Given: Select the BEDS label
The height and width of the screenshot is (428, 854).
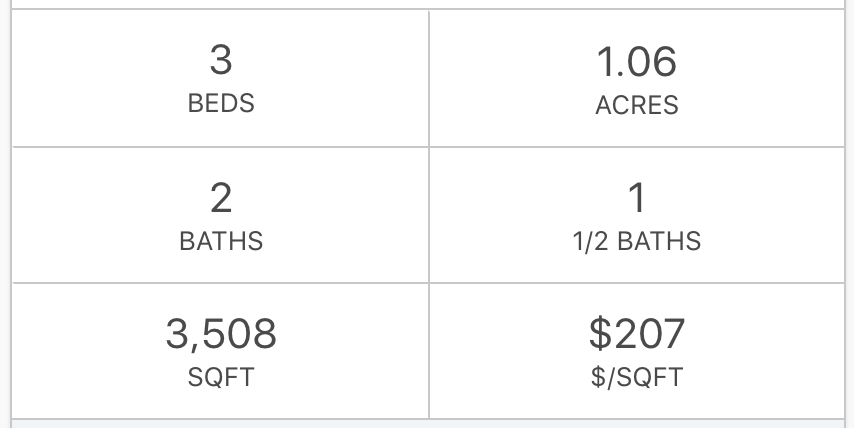Looking at the screenshot, I should [221, 103].
